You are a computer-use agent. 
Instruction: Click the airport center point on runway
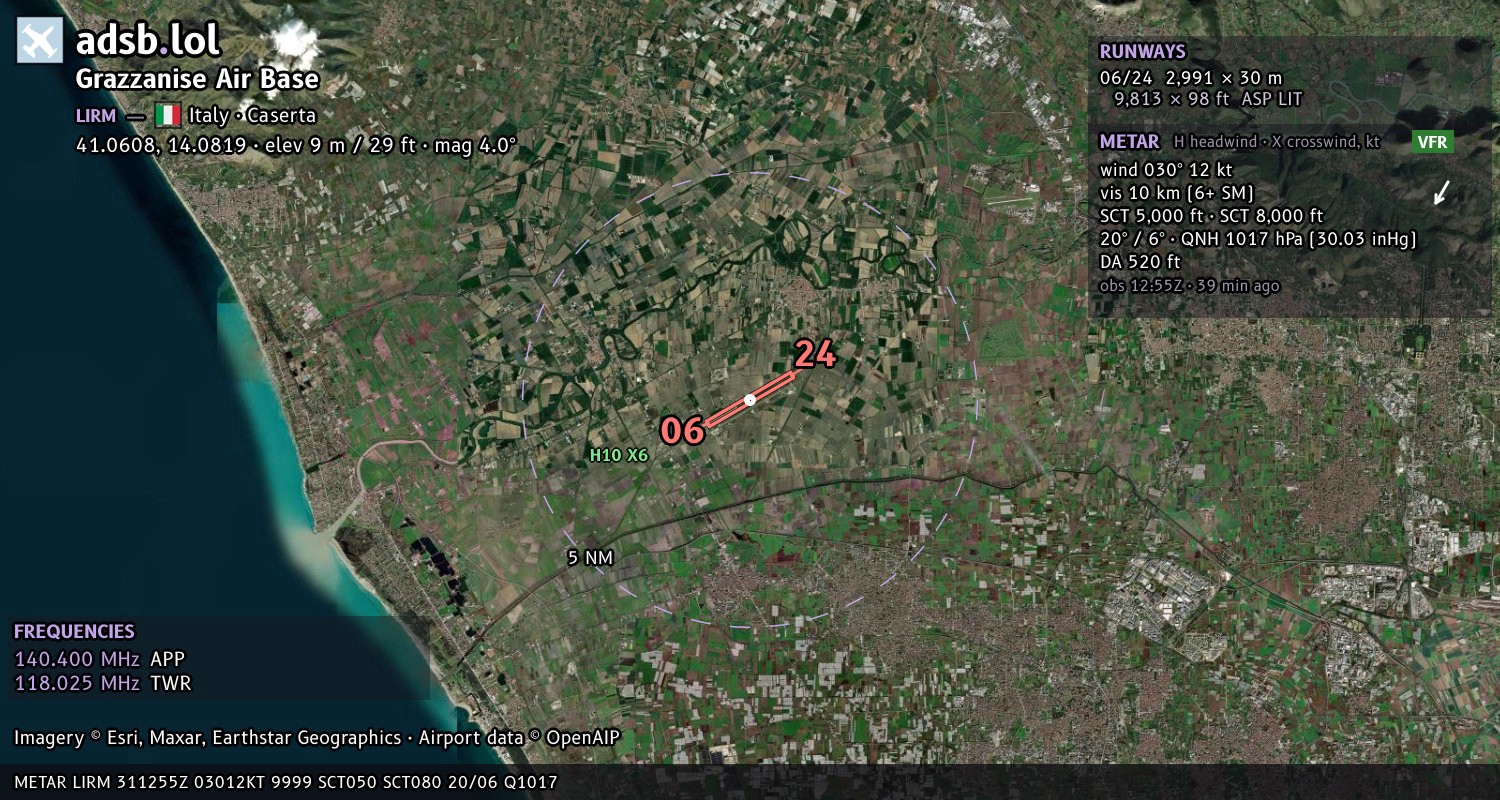(750, 400)
